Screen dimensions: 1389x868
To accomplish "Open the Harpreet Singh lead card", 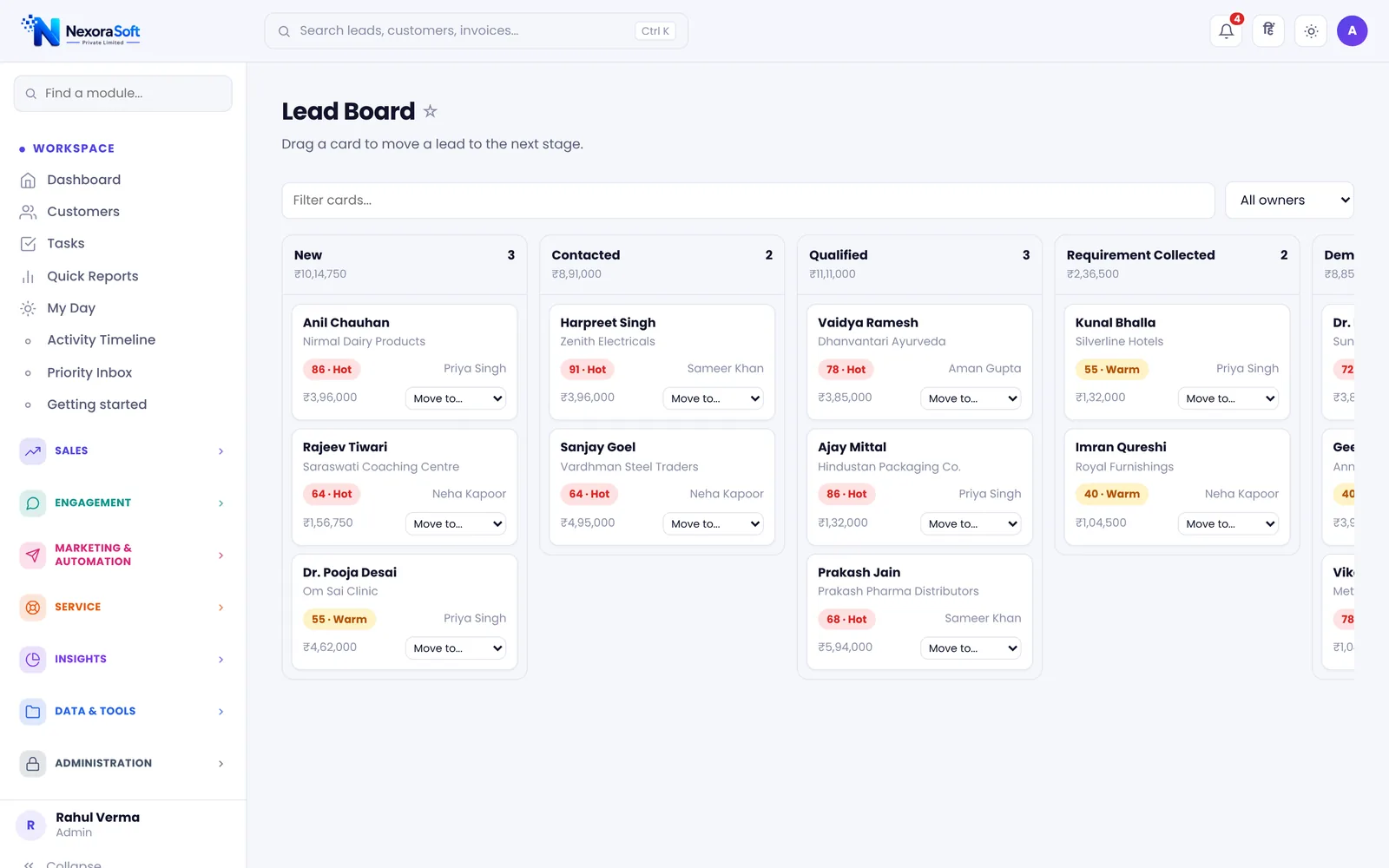I will point(662,362).
